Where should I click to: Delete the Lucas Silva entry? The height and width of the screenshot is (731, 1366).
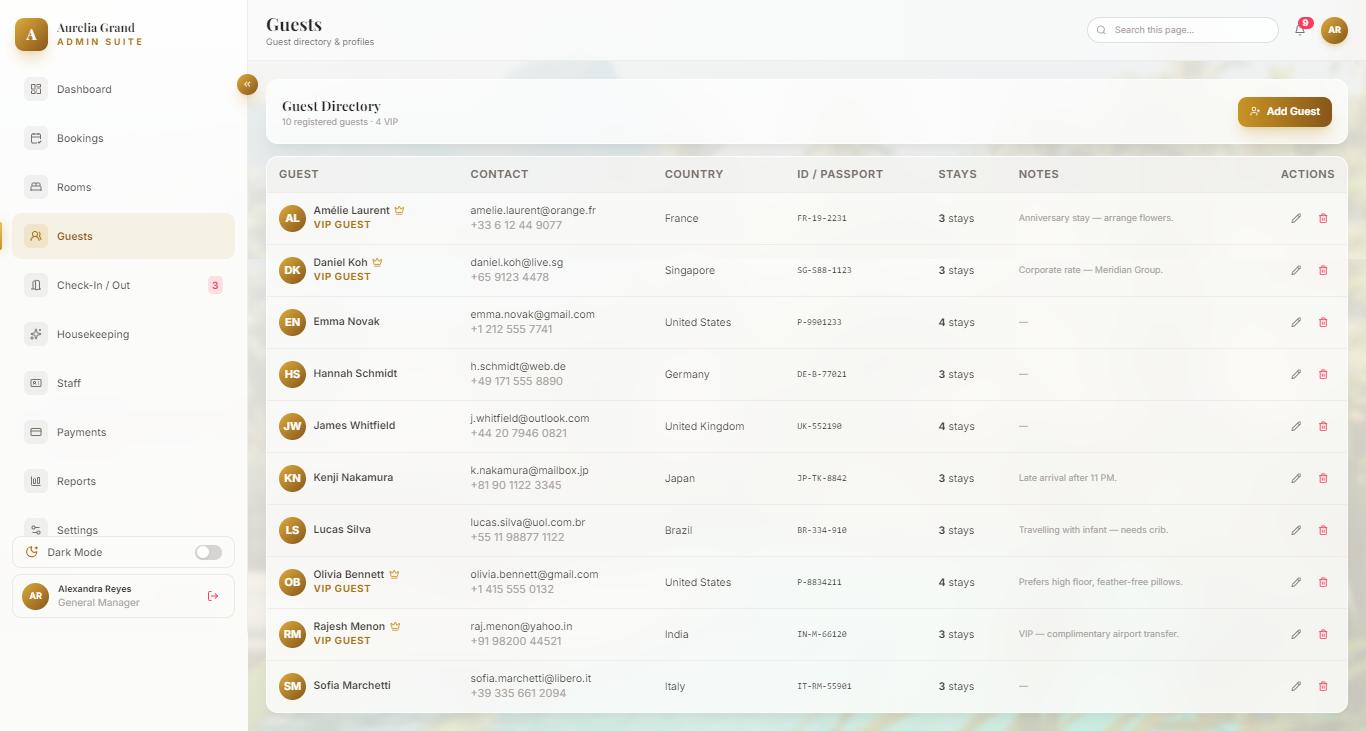pos(1323,530)
